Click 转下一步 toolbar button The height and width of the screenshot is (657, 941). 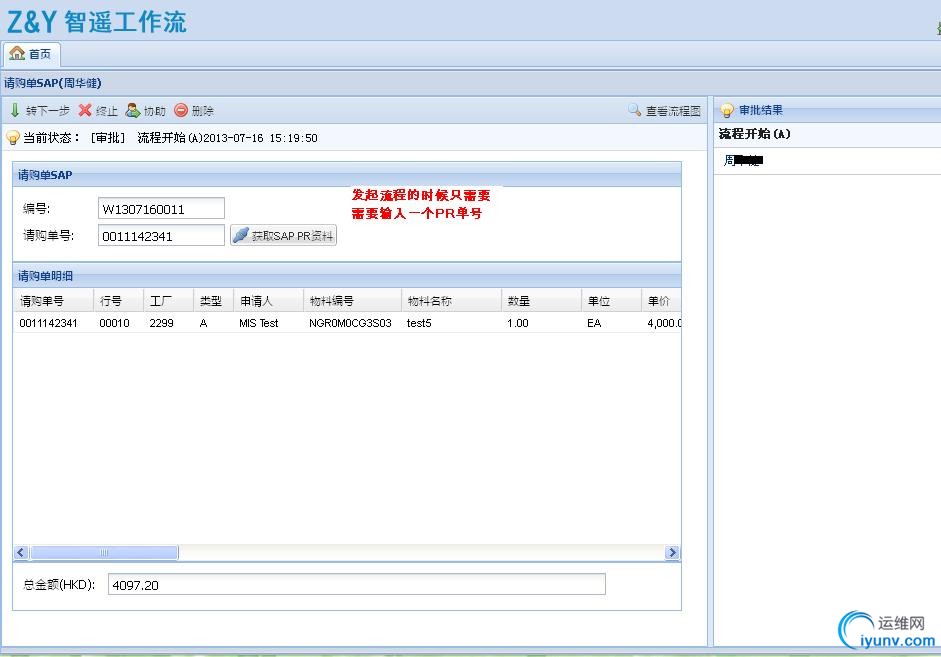[40, 110]
